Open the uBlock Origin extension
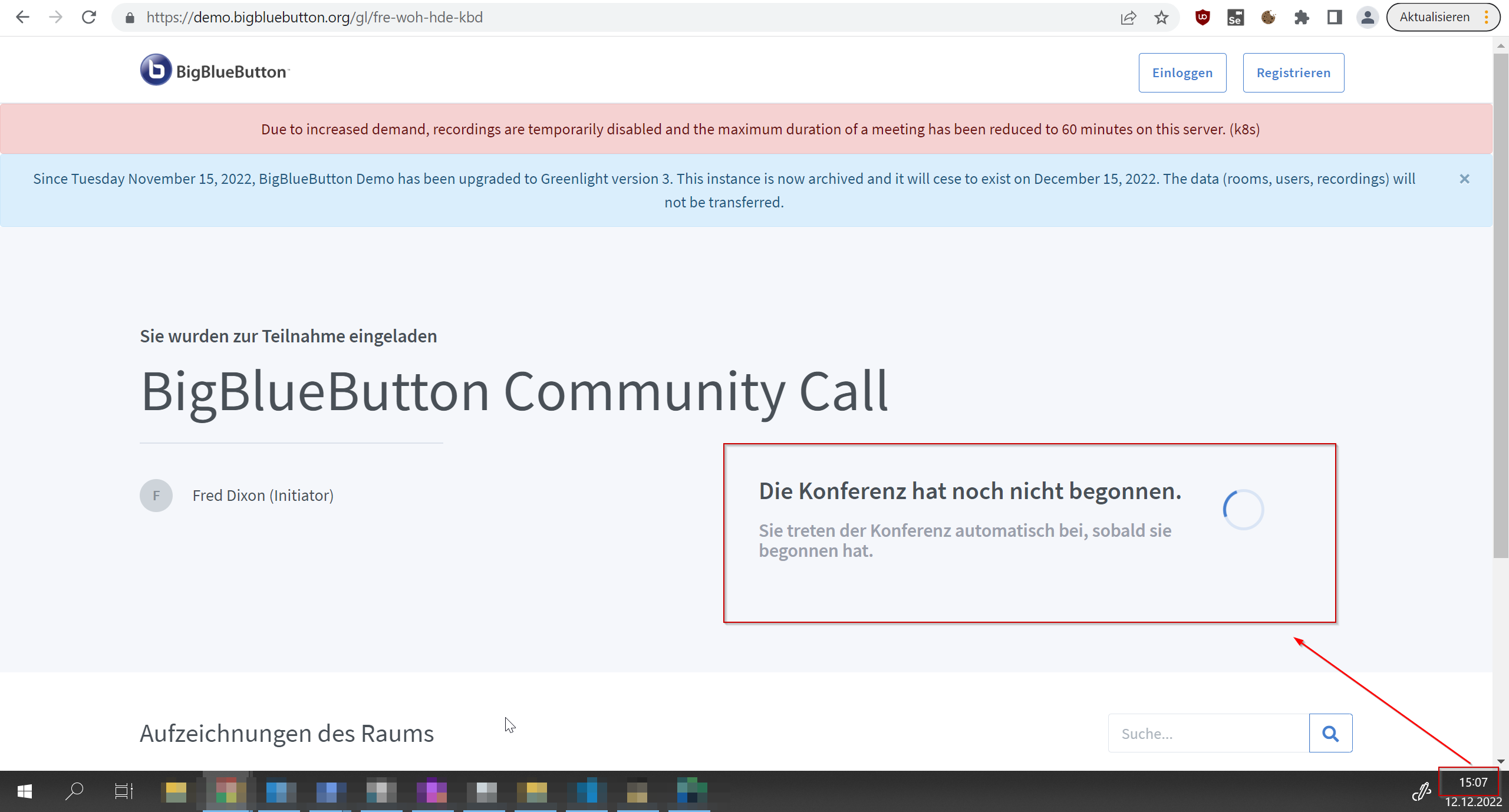 coord(1202,17)
